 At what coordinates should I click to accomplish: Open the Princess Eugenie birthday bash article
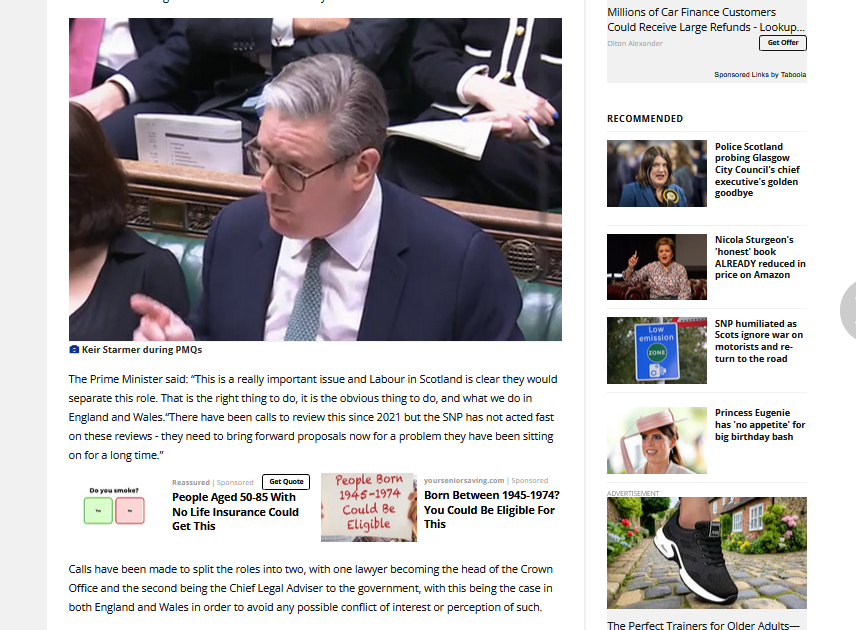click(x=760, y=425)
